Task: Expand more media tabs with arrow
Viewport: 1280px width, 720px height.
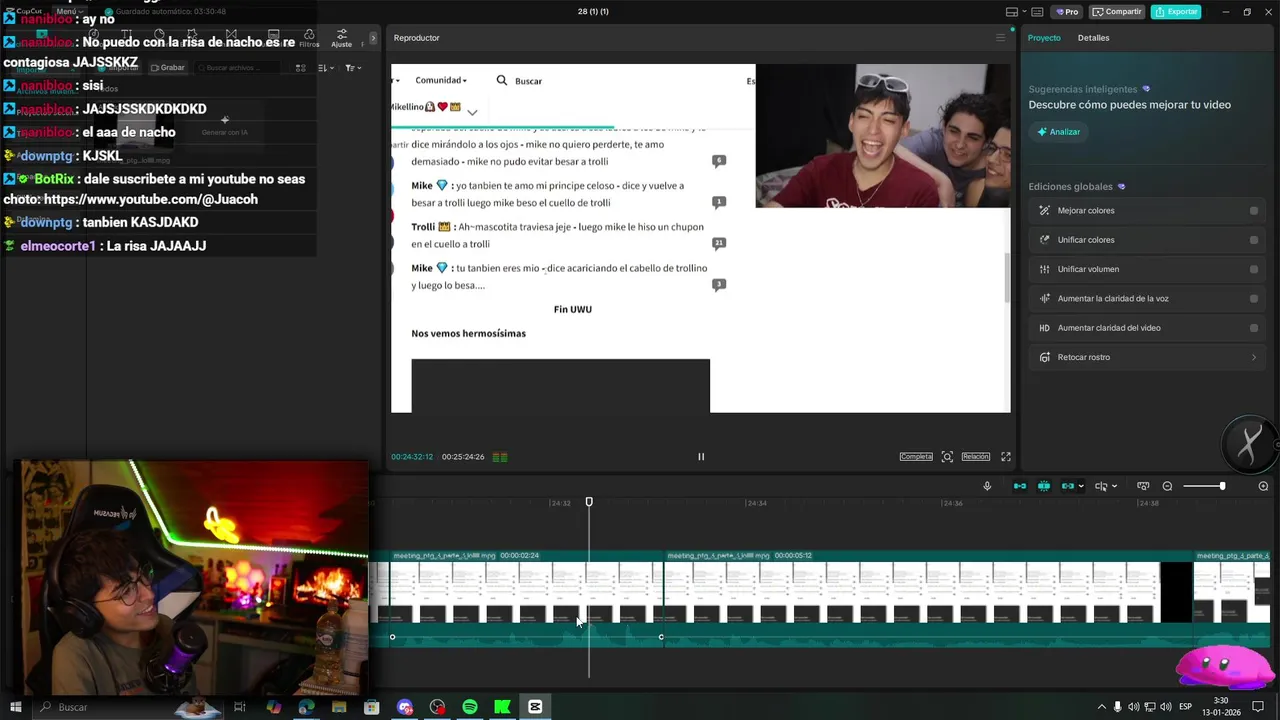Action: click(x=373, y=38)
